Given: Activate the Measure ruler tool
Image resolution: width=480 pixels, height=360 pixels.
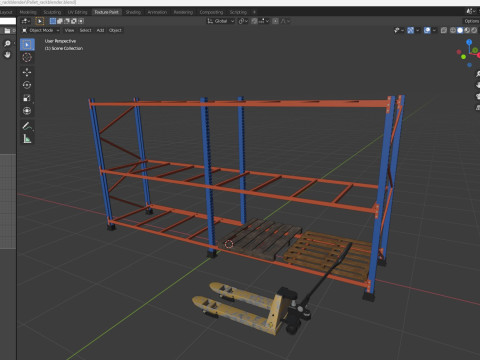Looking at the screenshot, I should coord(27,139).
